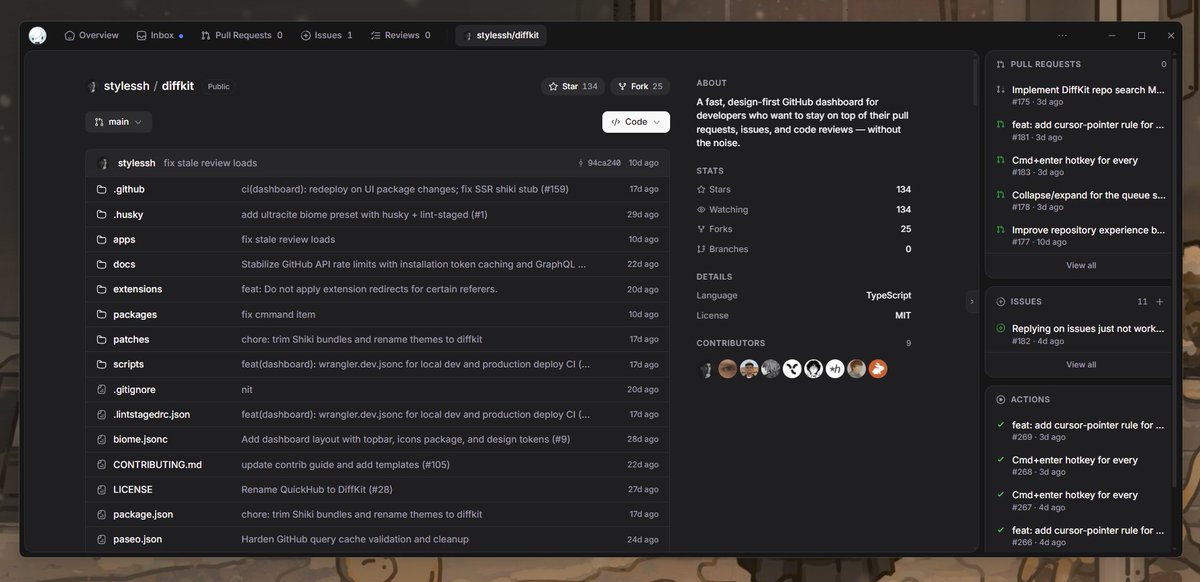Click the first contributor avatar
Screen dimensions: 1200x582
[706, 369]
